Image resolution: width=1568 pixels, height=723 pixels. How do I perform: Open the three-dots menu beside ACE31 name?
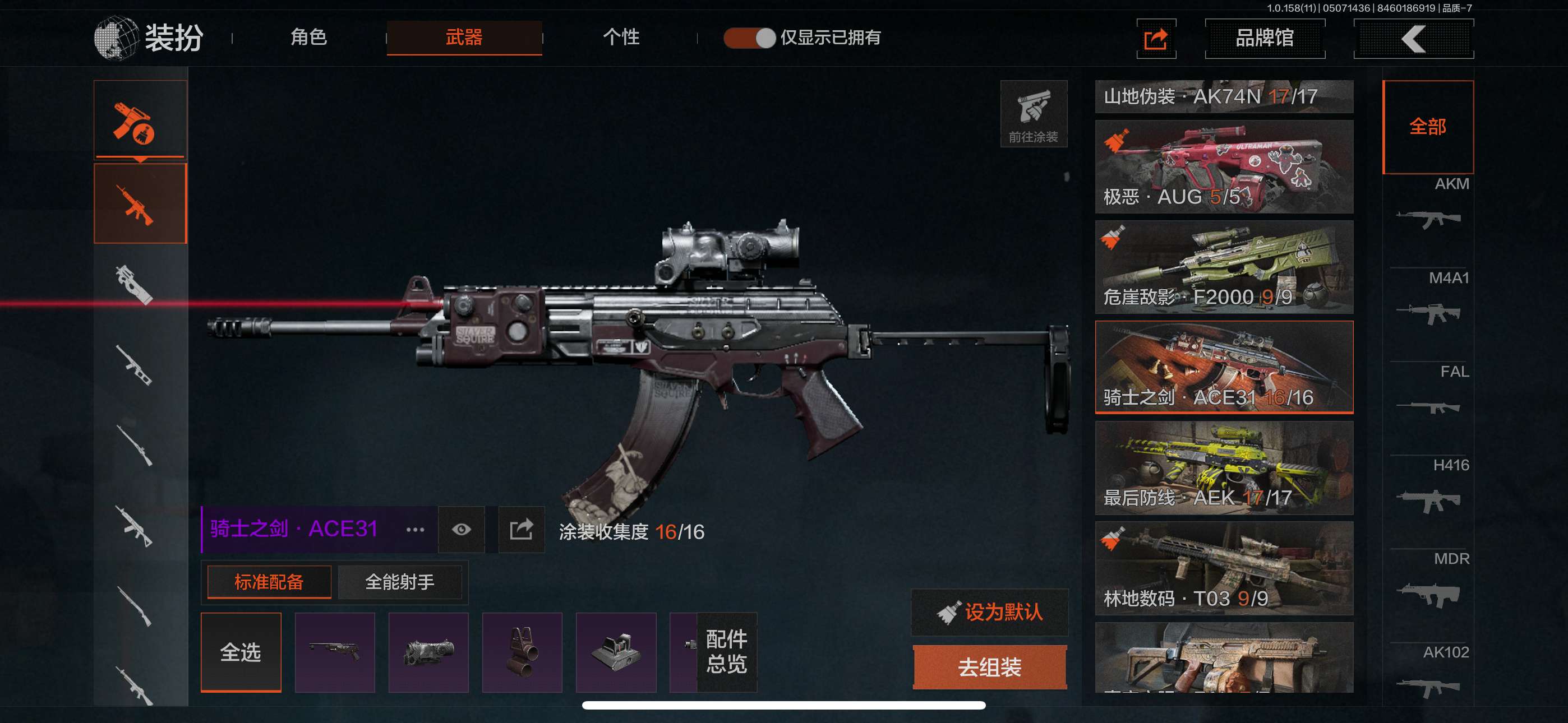coord(415,530)
